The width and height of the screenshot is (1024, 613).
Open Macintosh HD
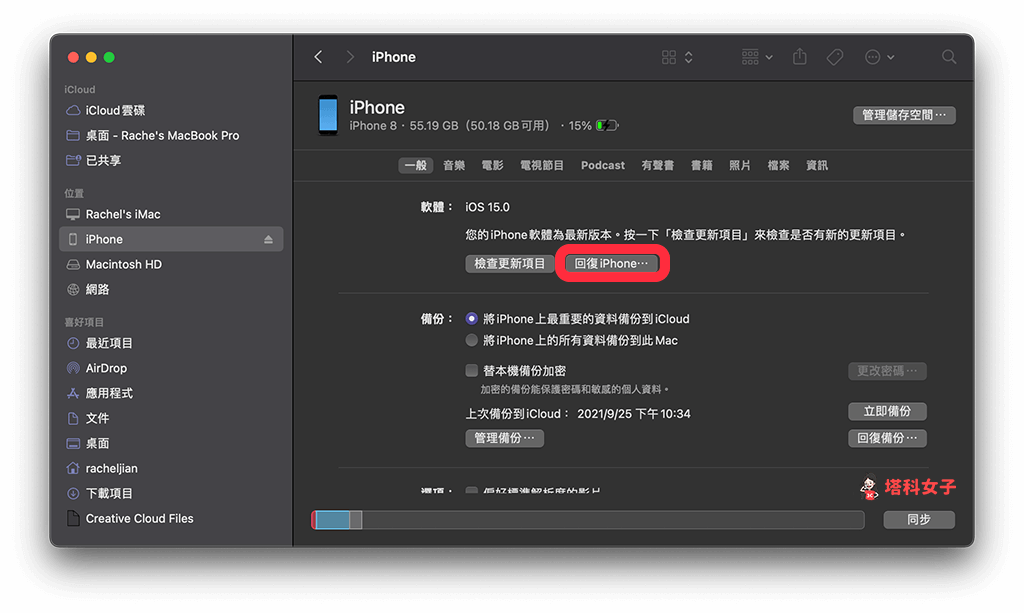114,264
